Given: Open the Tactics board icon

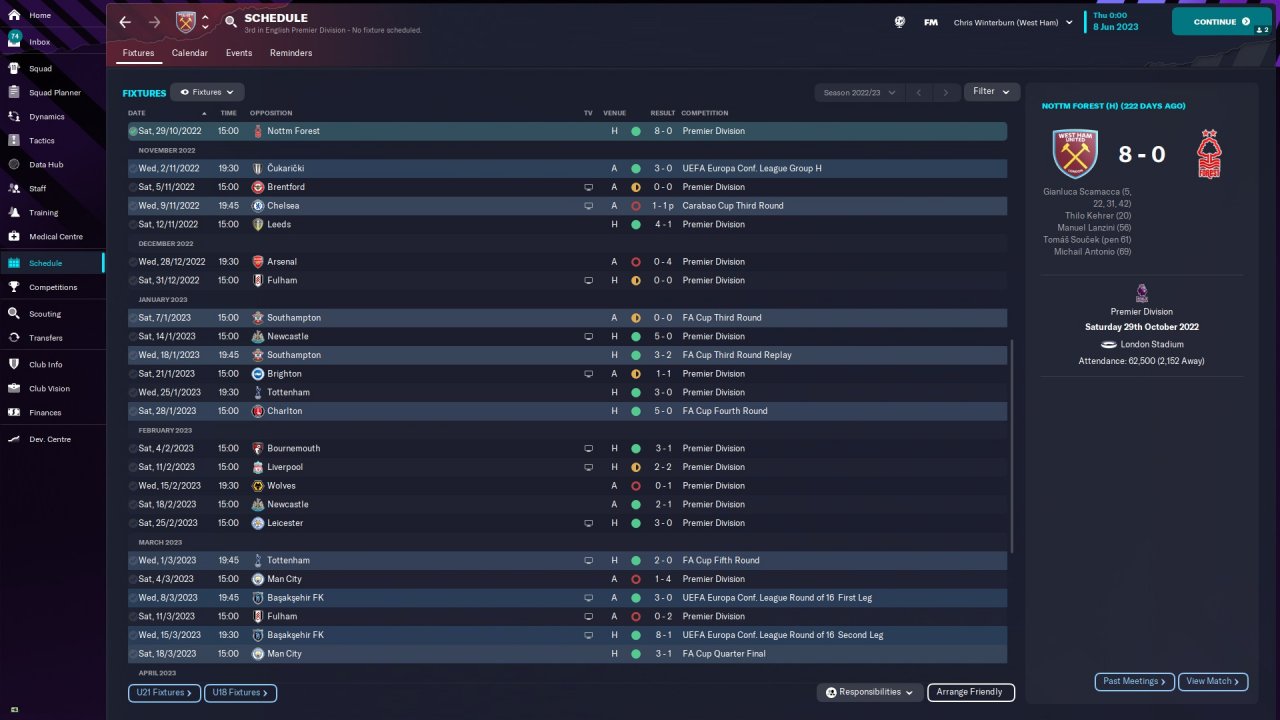Looking at the screenshot, I should point(14,141).
